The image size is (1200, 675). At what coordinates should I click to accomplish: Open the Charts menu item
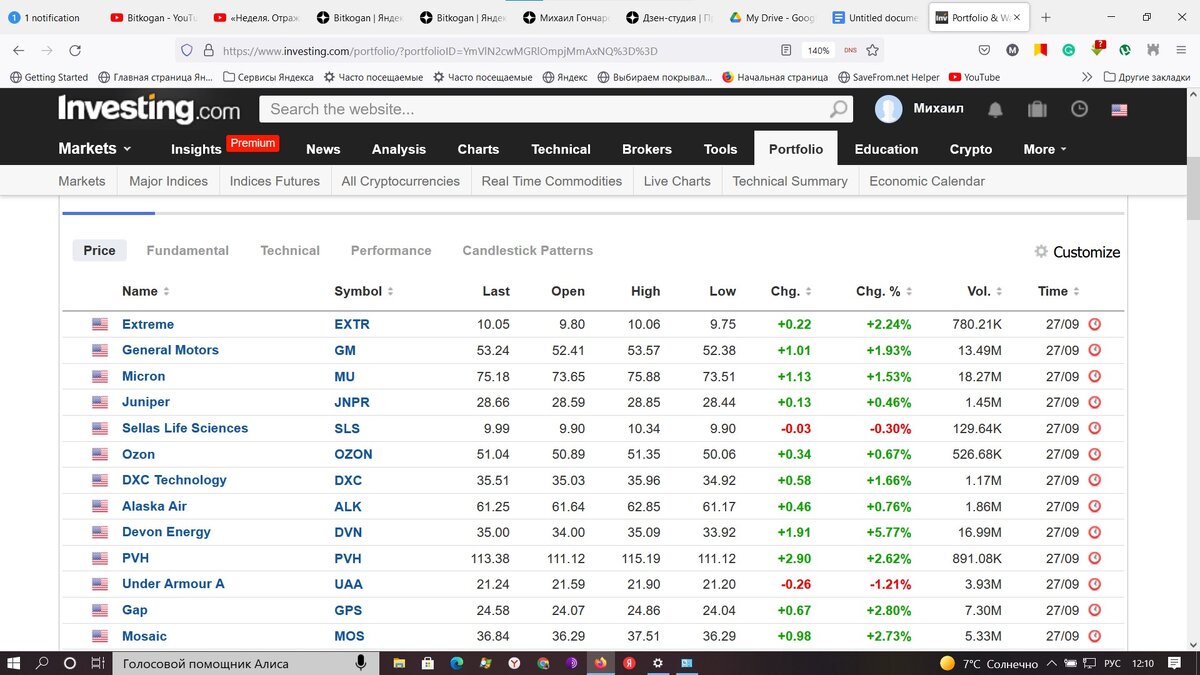tap(478, 149)
